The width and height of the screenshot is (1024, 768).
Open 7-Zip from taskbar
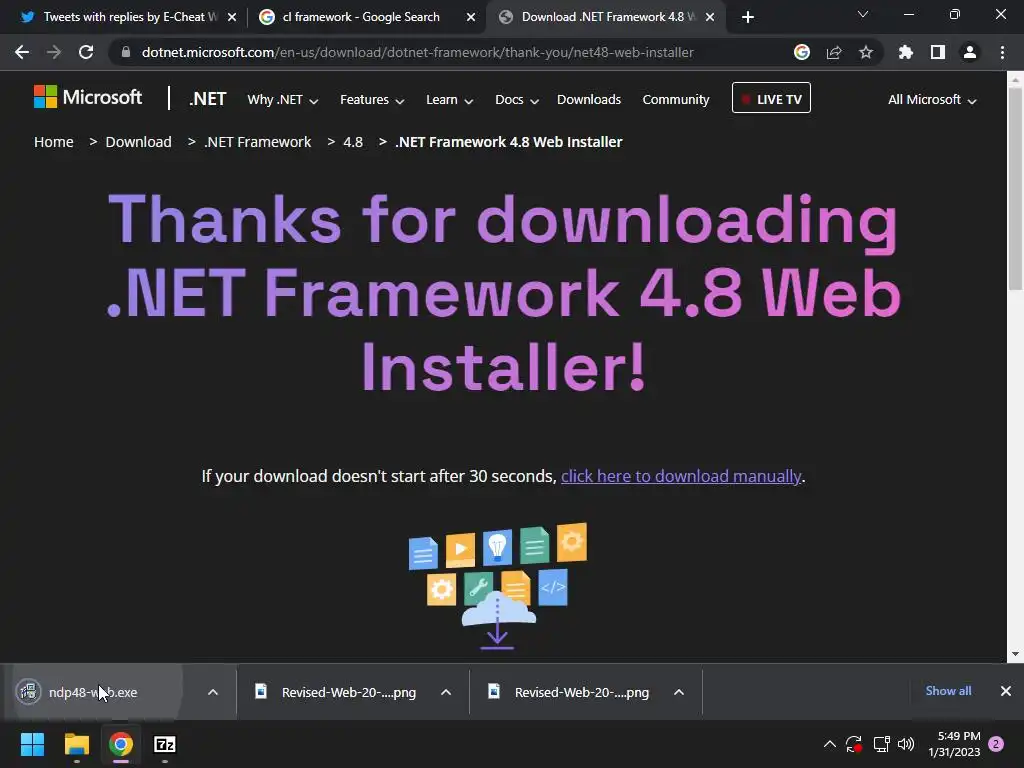point(165,744)
